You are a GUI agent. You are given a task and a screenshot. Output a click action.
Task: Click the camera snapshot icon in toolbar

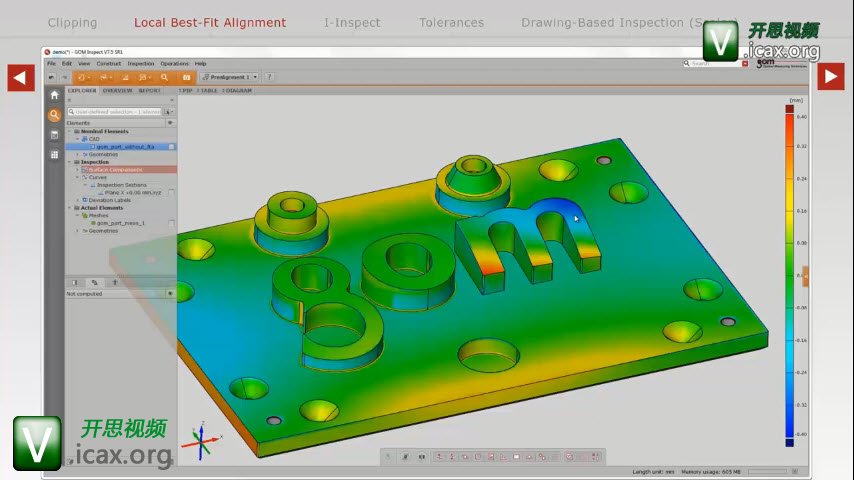(186, 77)
